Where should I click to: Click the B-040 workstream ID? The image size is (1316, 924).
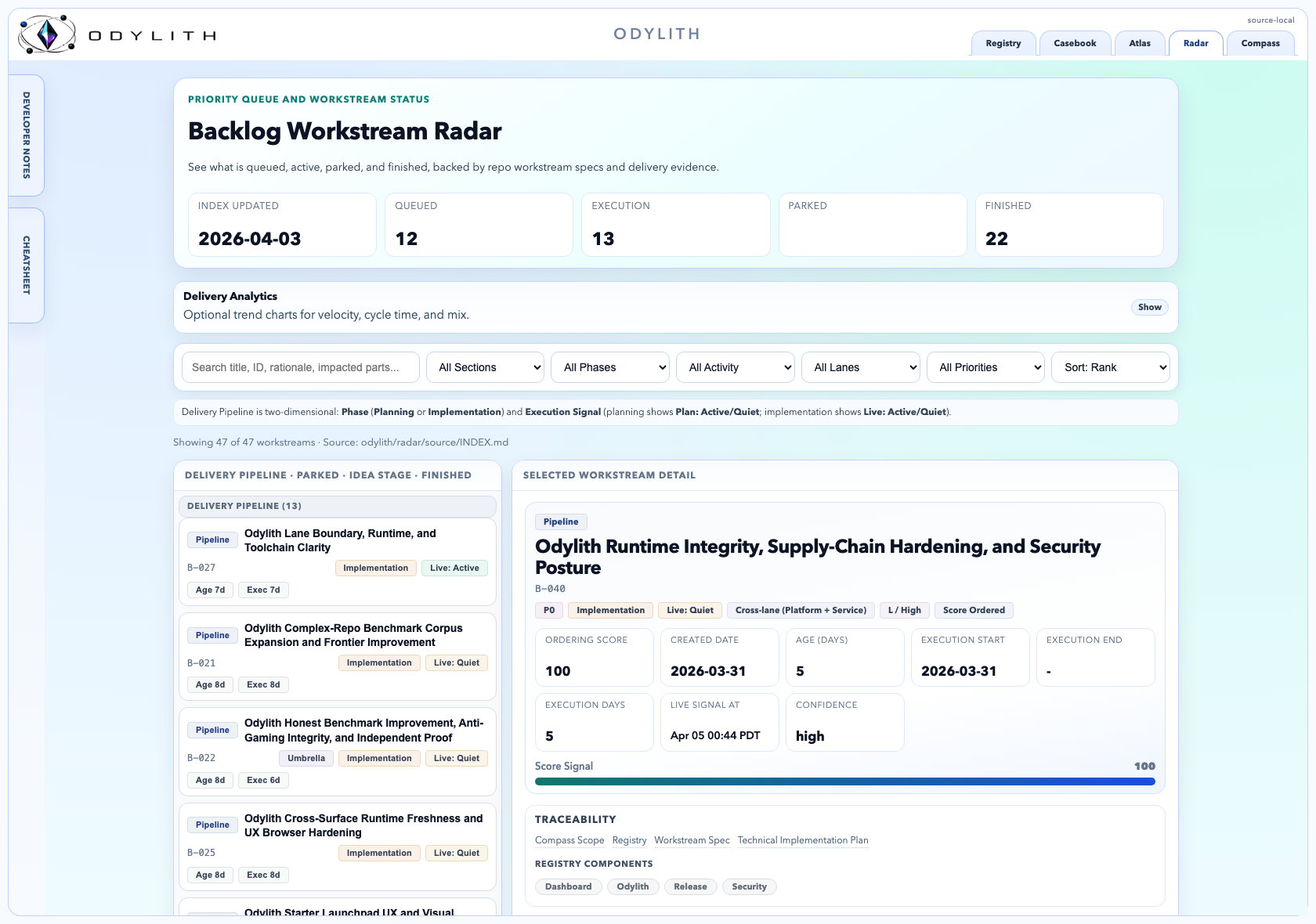[550, 589]
